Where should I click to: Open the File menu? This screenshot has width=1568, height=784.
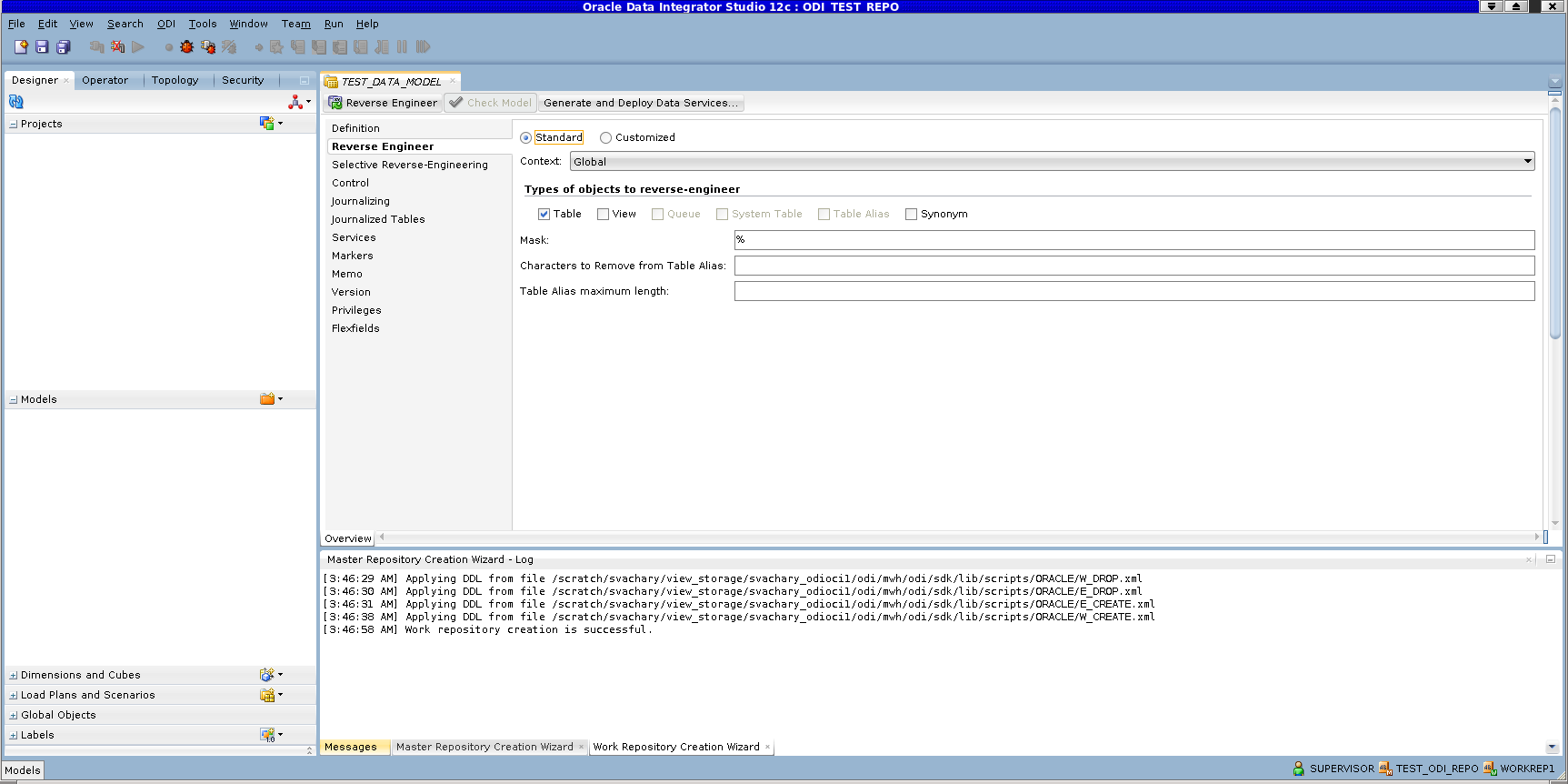(x=16, y=24)
